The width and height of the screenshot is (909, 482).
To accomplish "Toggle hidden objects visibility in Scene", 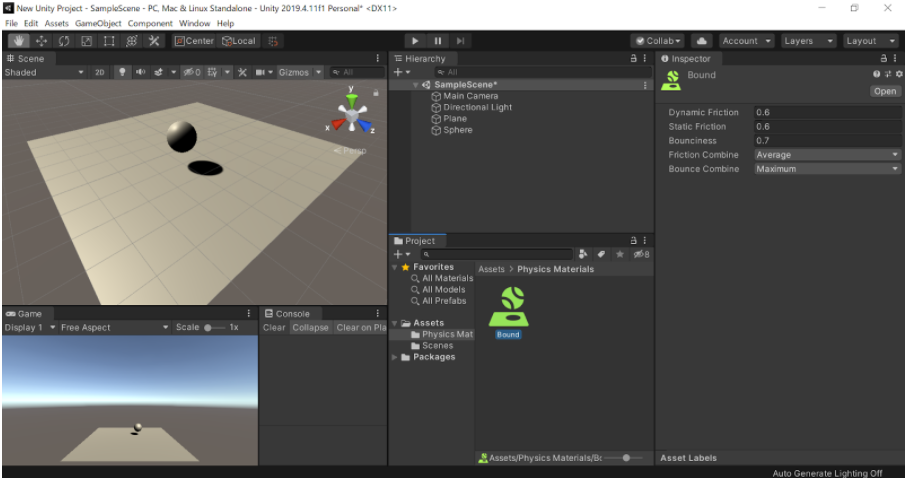I will click(x=192, y=72).
